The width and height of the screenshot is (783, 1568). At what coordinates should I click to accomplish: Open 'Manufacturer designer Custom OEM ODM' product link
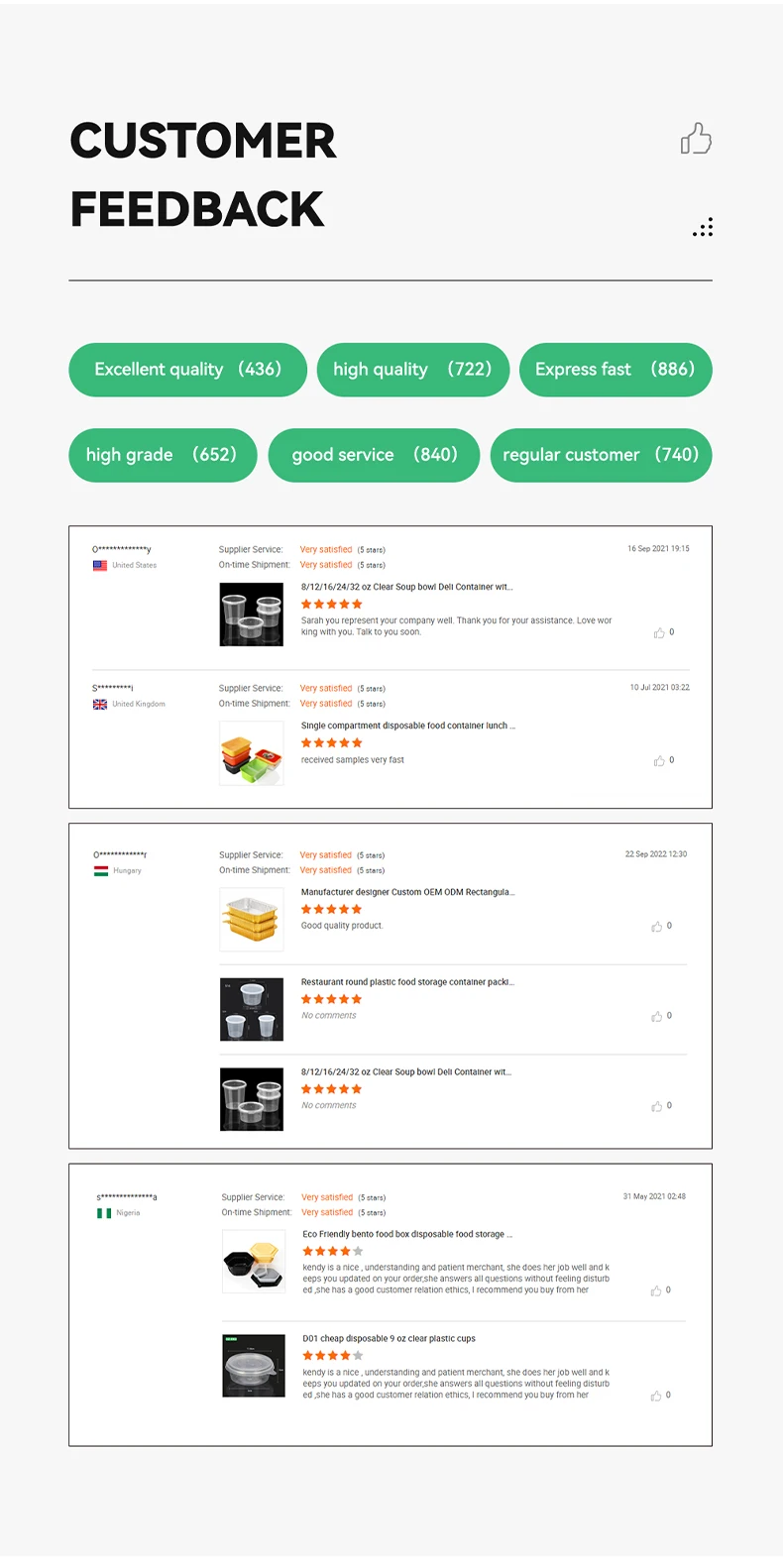point(407,892)
